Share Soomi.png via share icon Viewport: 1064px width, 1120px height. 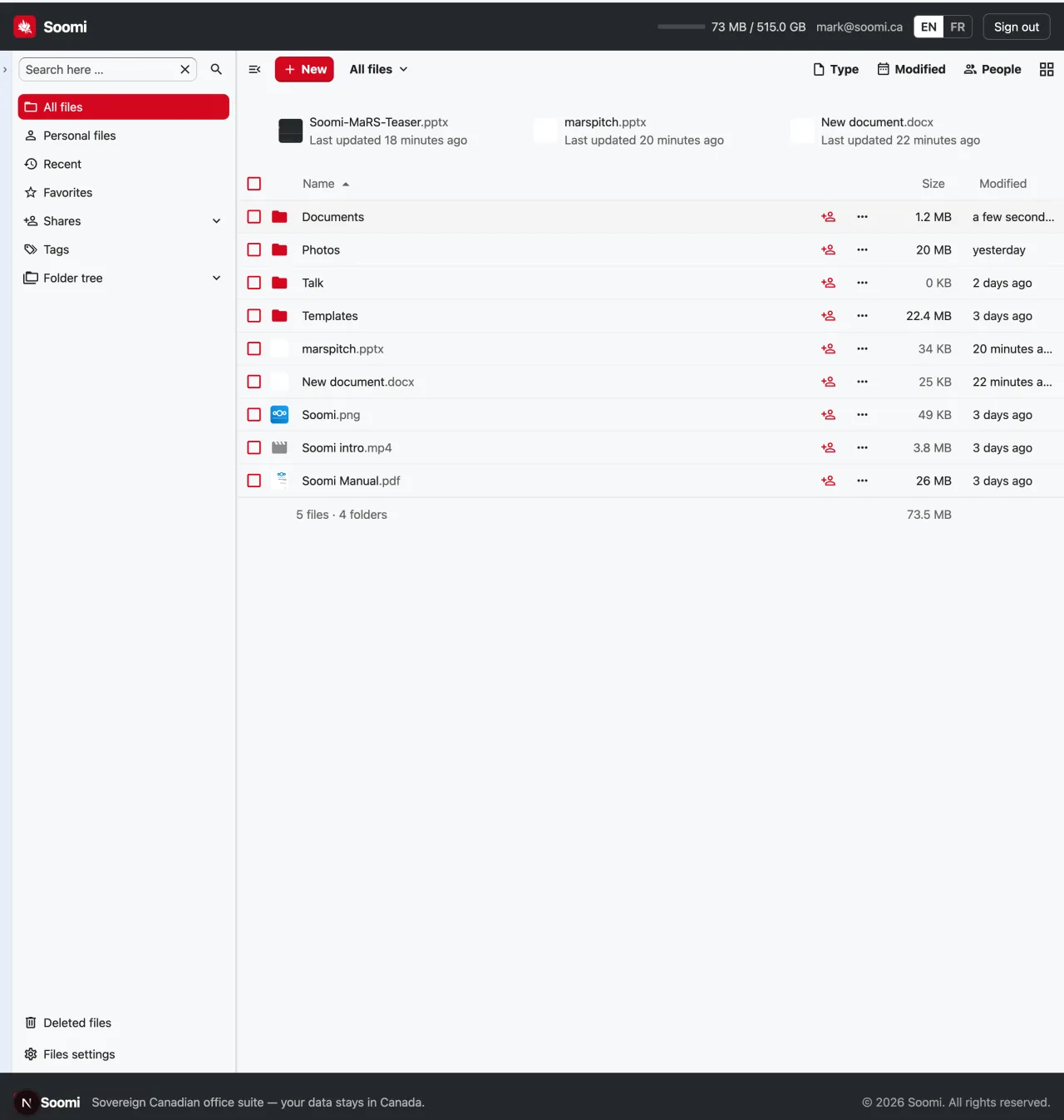[828, 415]
